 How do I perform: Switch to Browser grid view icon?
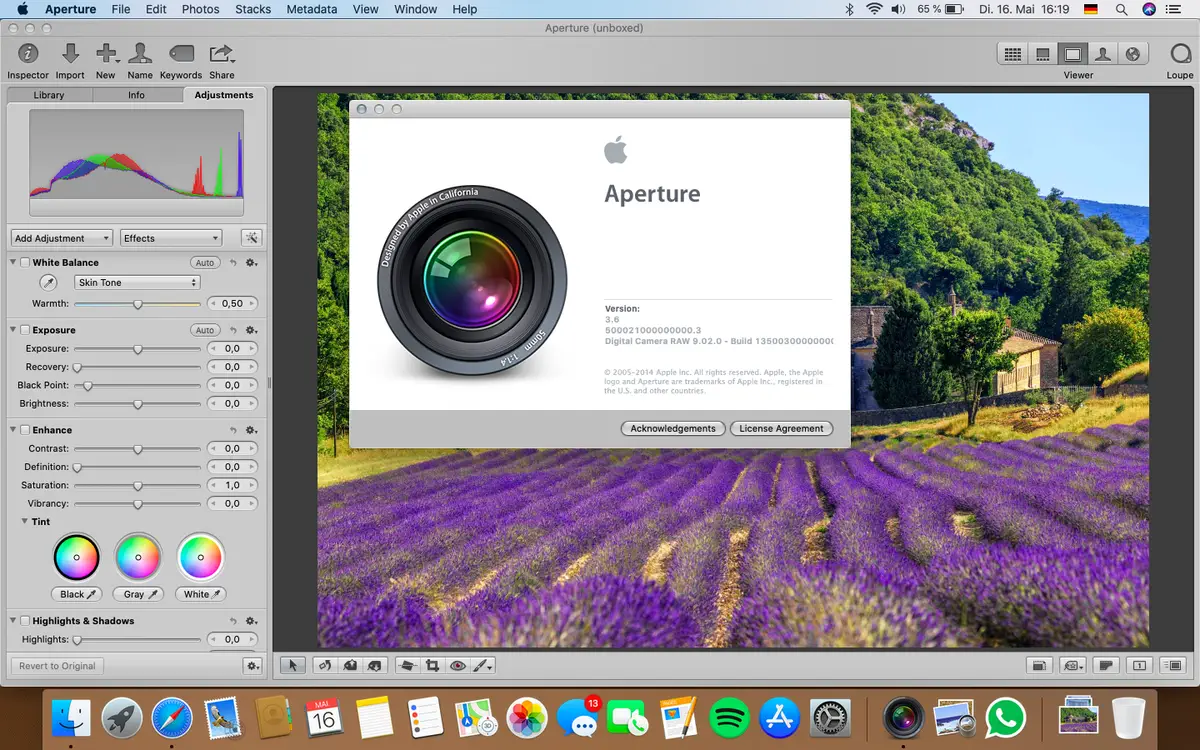point(1013,54)
